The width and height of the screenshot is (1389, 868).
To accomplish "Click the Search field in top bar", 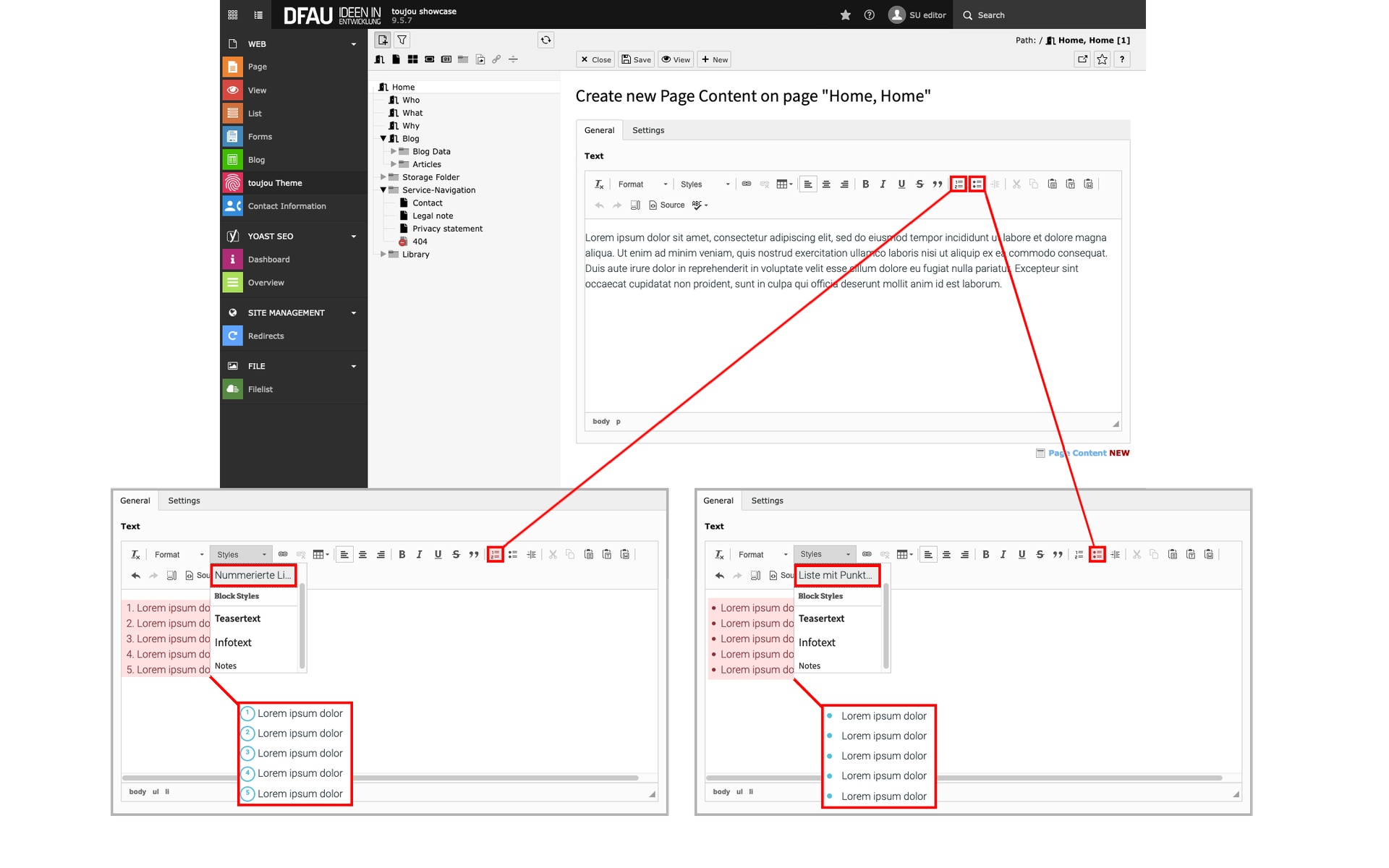I will pyautogui.click(x=990, y=15).
